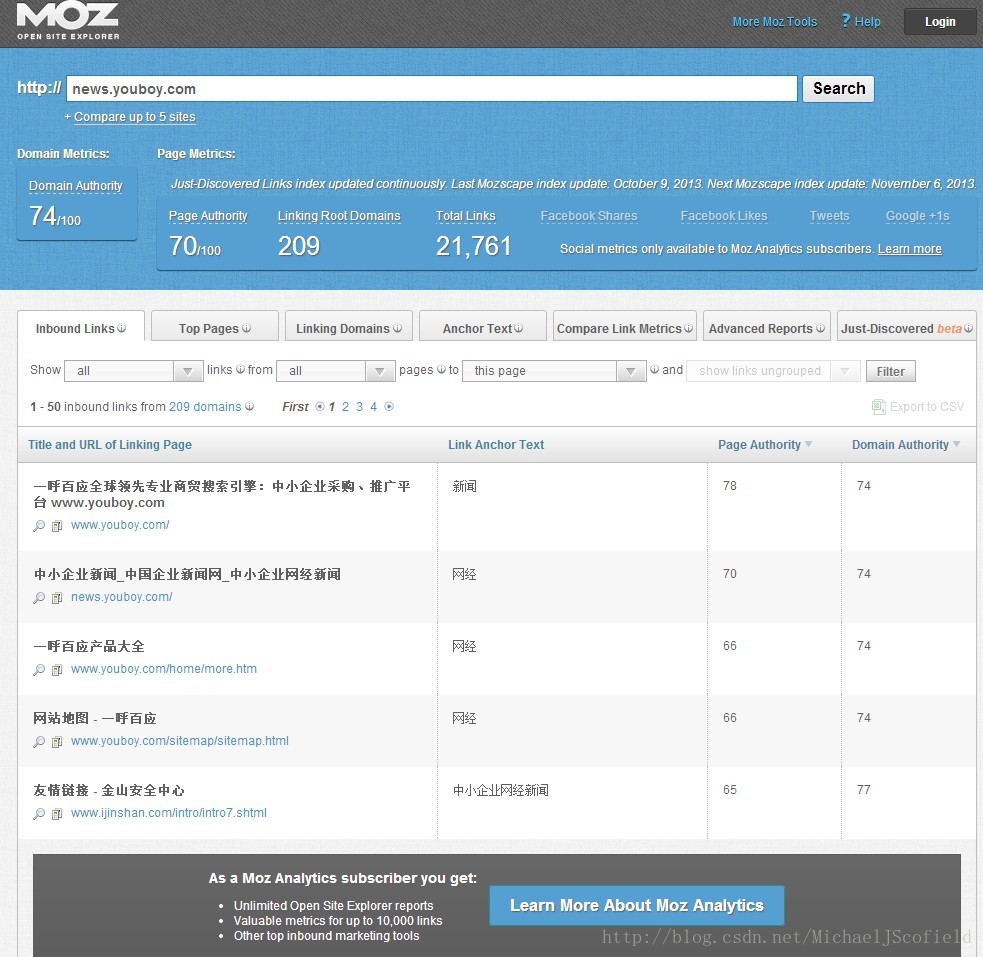This screenshot has width=983, height=957.
Task: Open www.ijinshan.com/intro/intro7.shtml link
Action: click(x=169, y=813)
